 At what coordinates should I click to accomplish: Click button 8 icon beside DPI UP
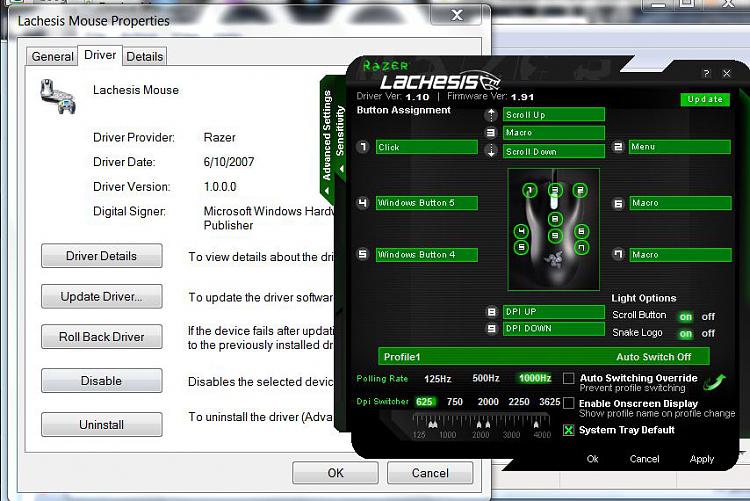pos(491,312)
